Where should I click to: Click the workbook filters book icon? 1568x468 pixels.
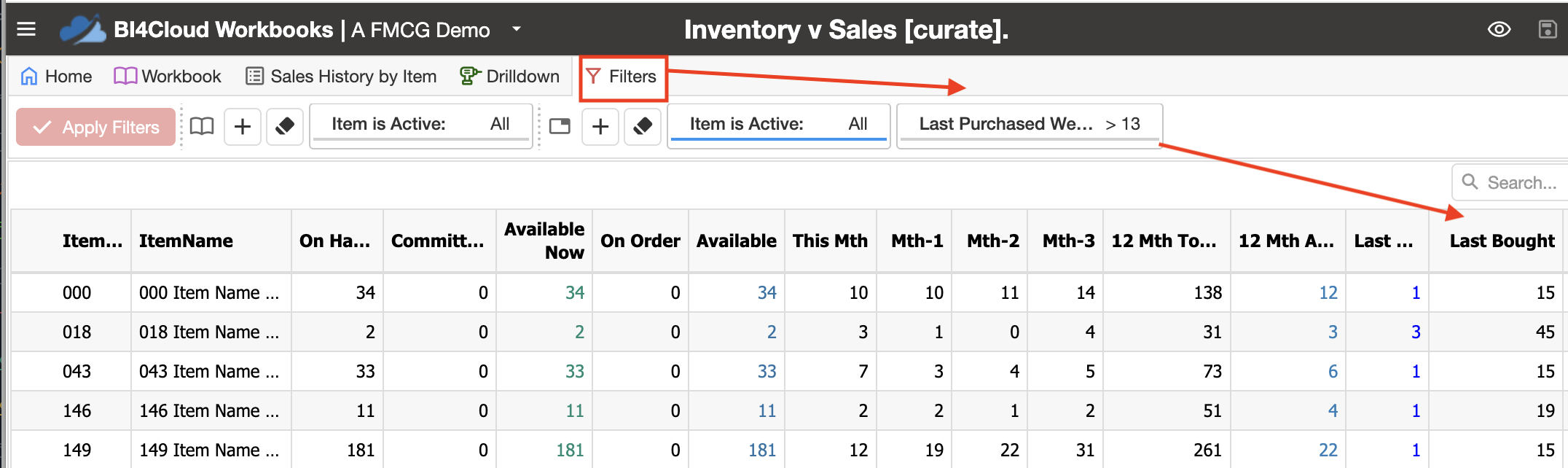202,127
